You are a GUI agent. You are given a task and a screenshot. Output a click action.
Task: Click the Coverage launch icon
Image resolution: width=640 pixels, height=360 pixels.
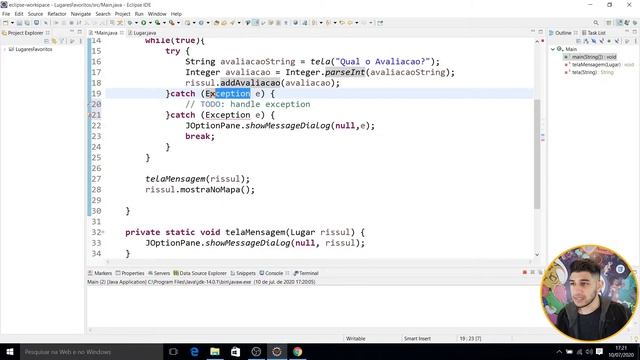(x=157, y=23)
